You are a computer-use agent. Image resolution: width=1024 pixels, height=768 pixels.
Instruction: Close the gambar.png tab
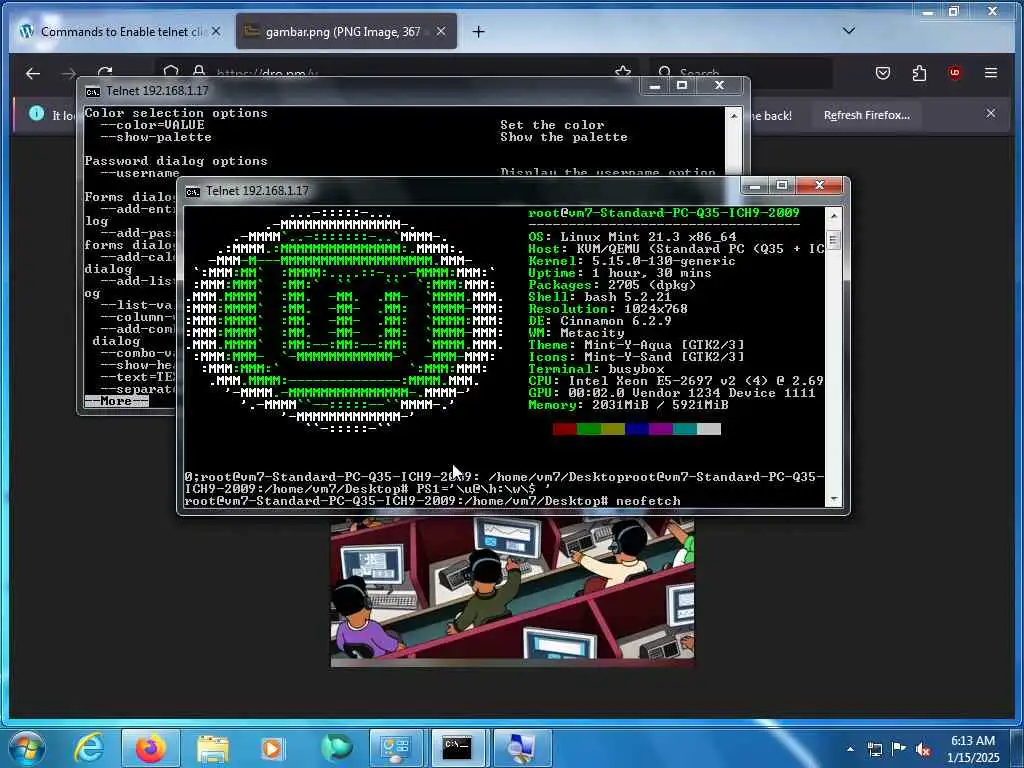(x=441, y=31)
